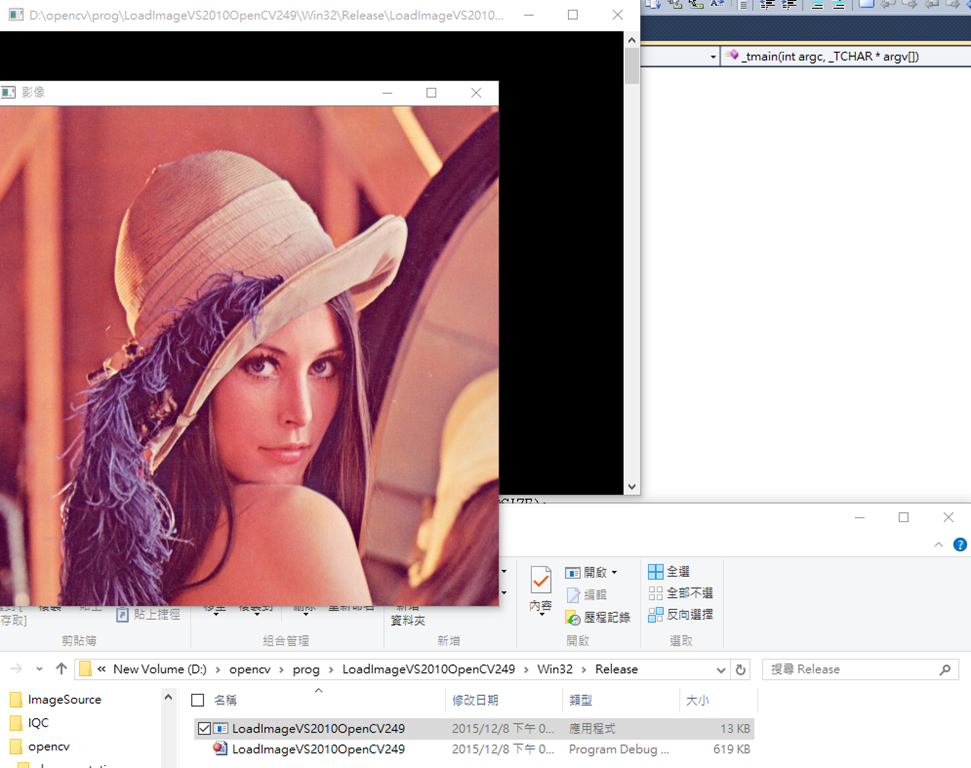Navigate to the prog breadcrumb segment

[x=306, y=670]
